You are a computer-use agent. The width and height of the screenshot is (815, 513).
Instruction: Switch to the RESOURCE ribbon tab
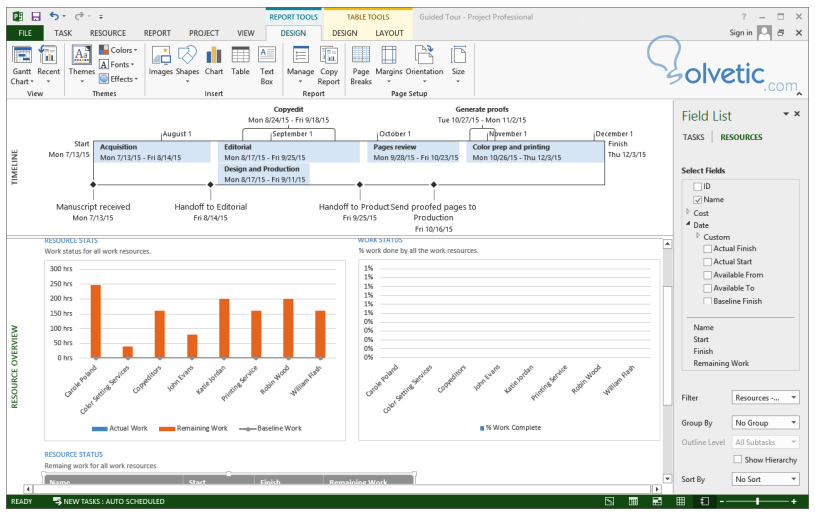click(x=108, y=33)
